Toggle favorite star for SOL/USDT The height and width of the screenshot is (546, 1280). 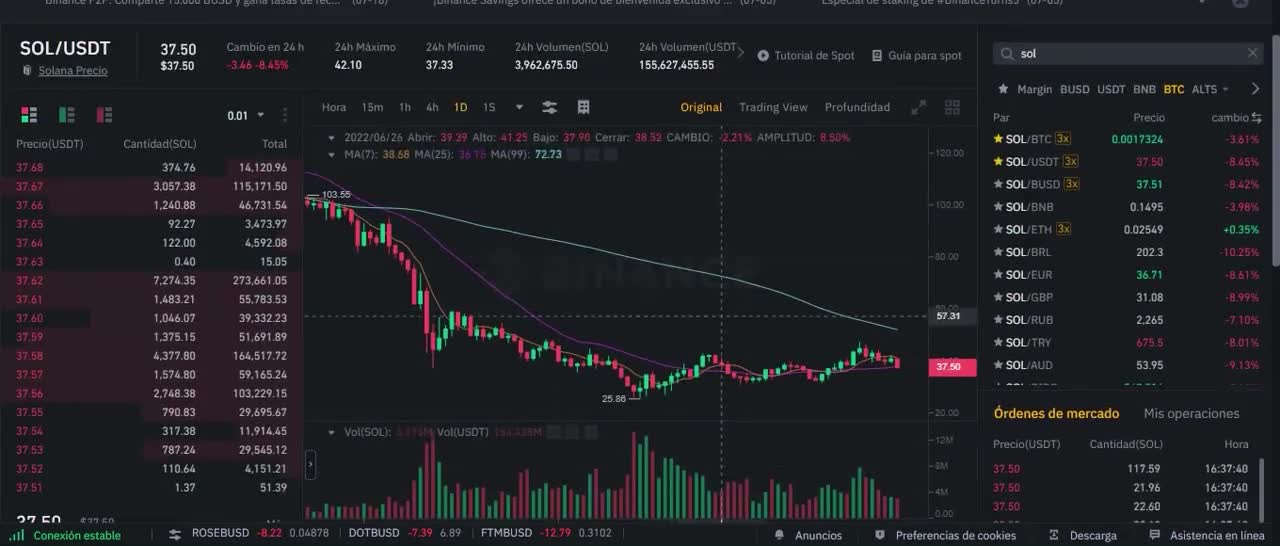998,161
